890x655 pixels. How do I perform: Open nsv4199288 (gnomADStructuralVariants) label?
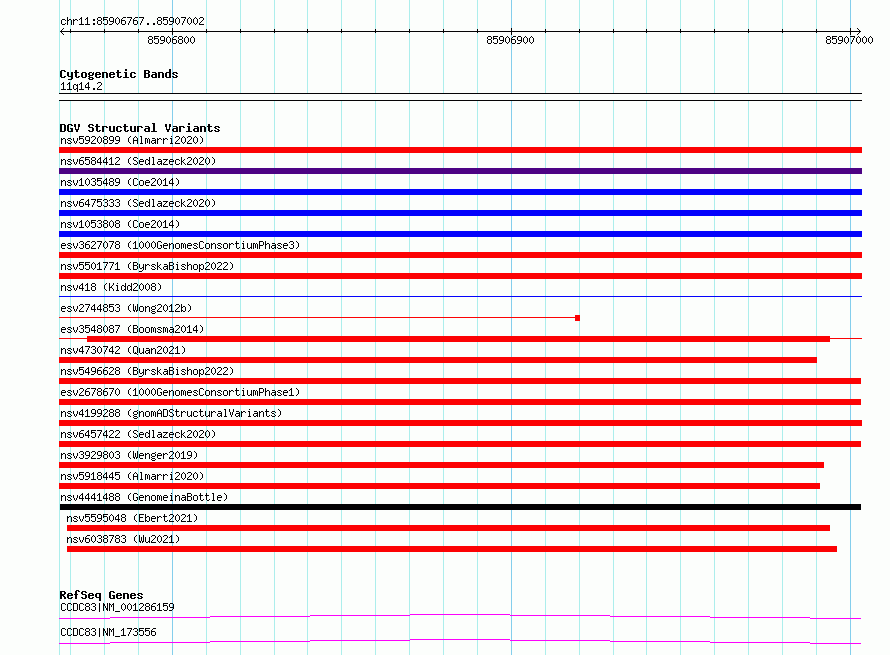point(171,413)
